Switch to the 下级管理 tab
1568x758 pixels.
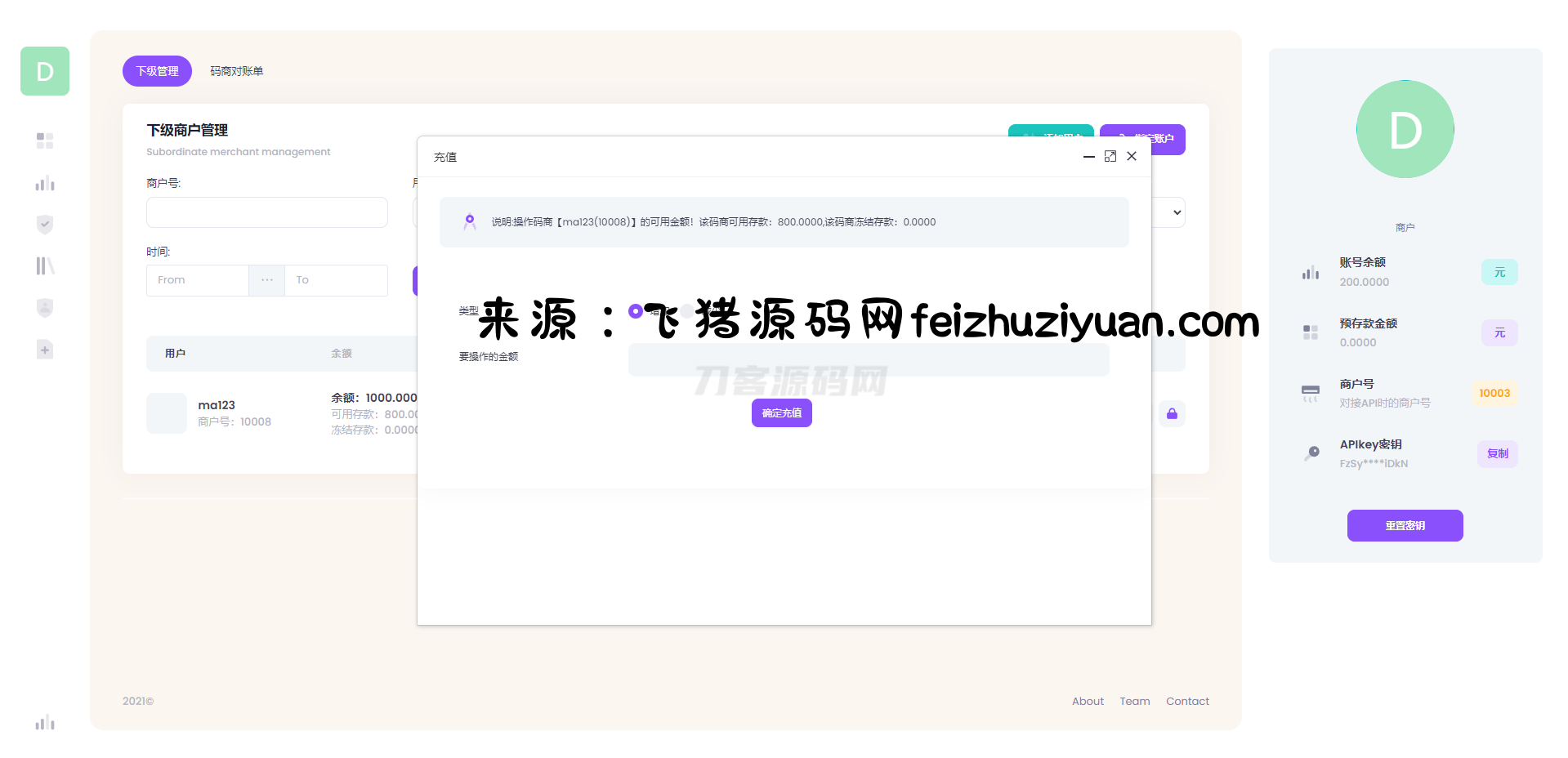tap(157, 71)
